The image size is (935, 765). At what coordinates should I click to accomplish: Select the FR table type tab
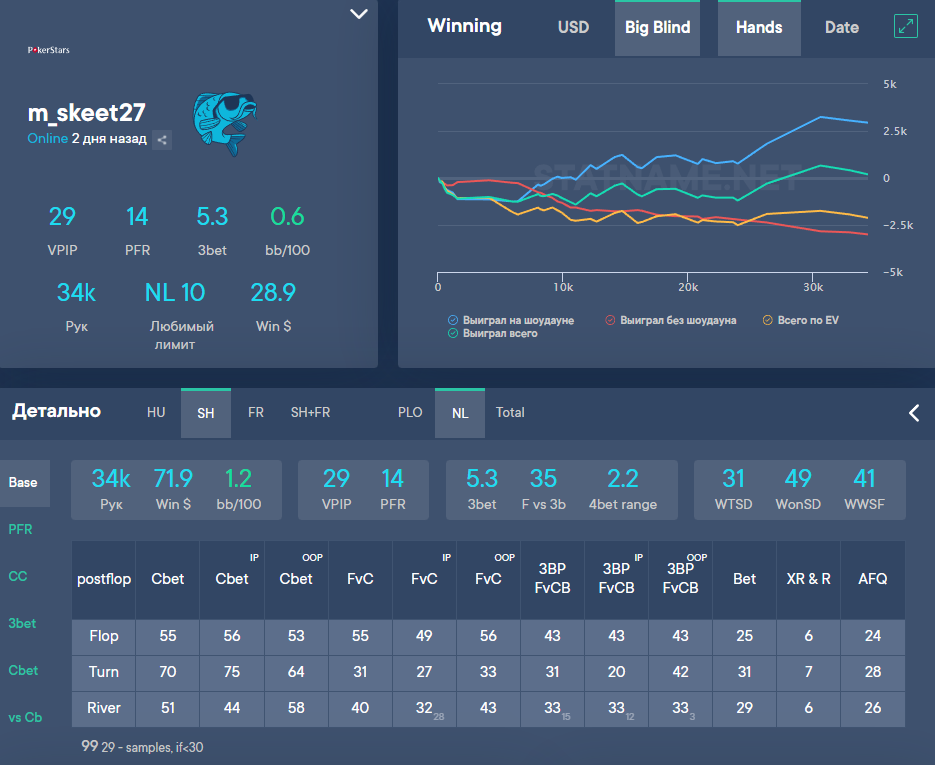(x=256, y=413)
